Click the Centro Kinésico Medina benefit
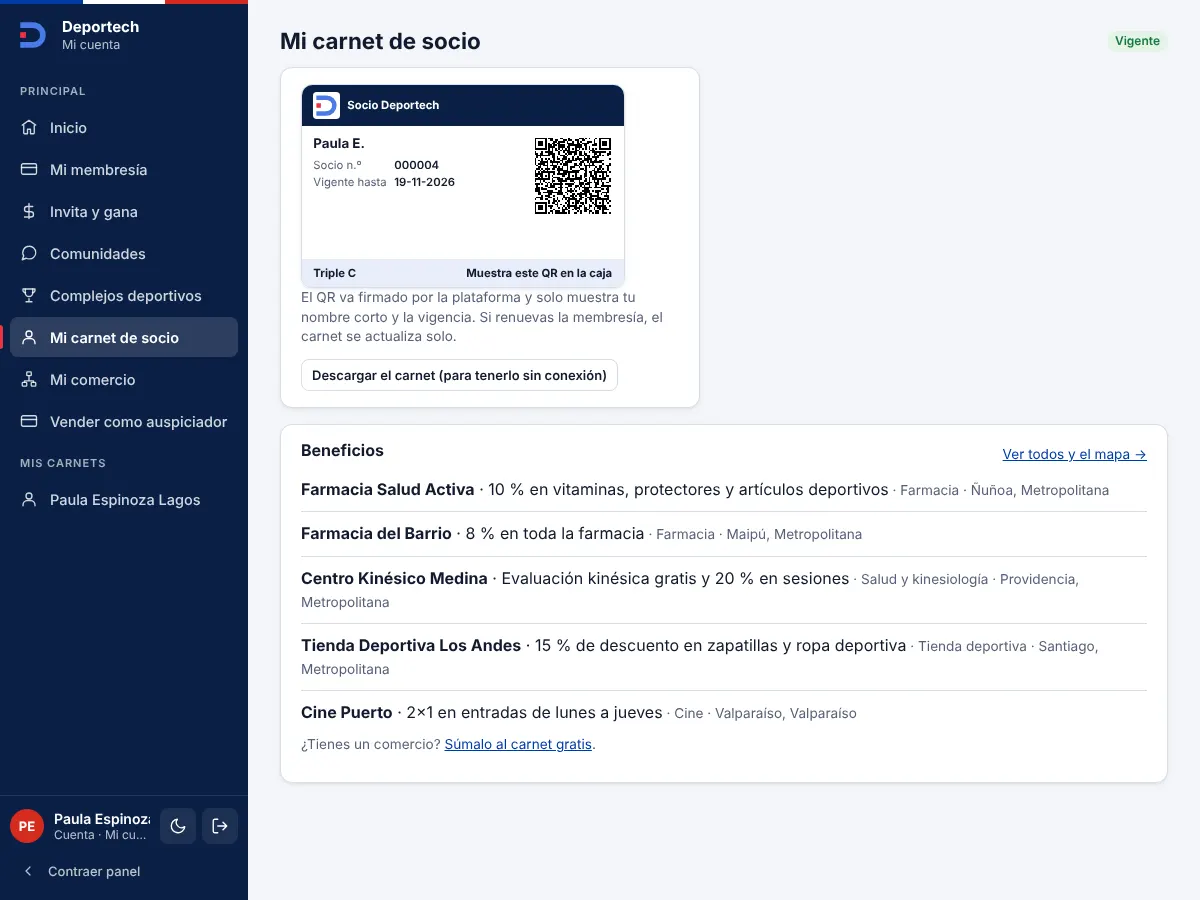The height and width of the screenshot is (900, 1200). pos(724,590)
